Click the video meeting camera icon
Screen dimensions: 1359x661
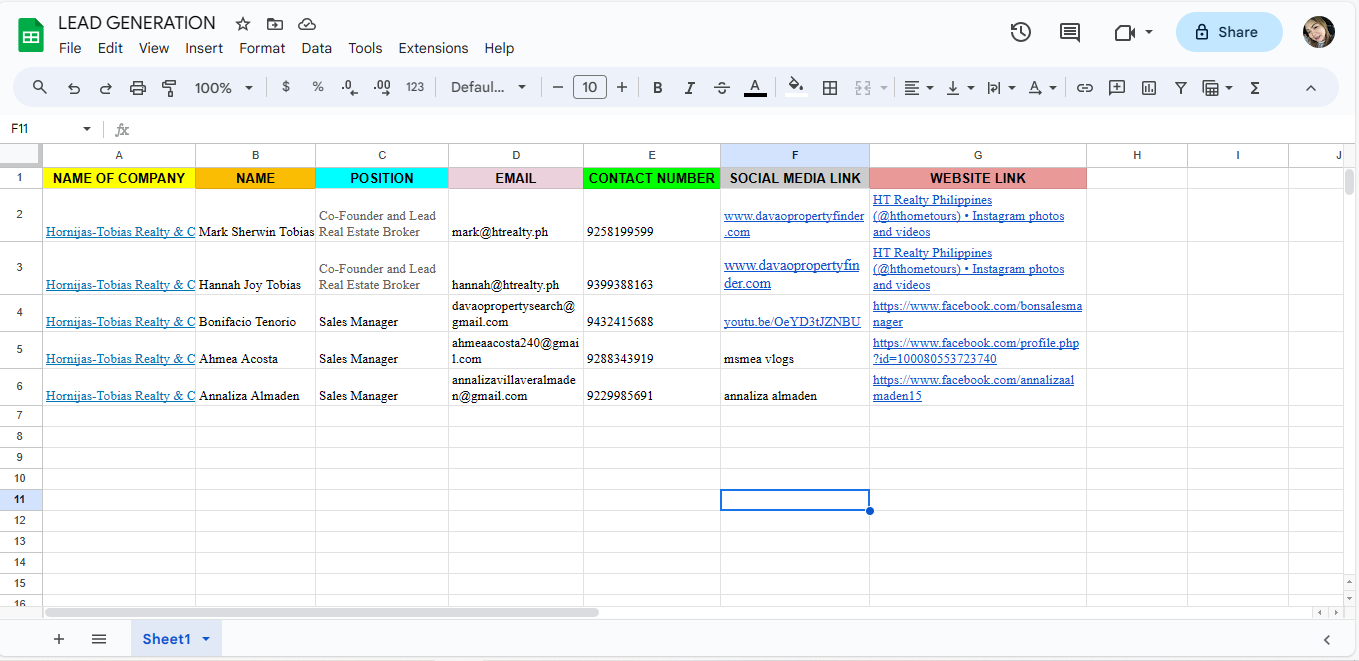1124,32
